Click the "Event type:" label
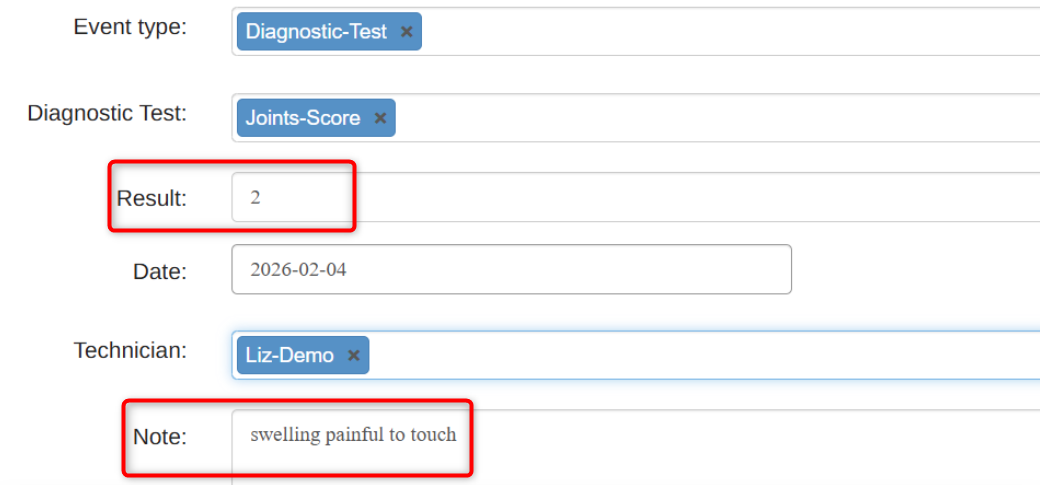The height and width of the screenshot is (485, 1040). click(130, 27)
